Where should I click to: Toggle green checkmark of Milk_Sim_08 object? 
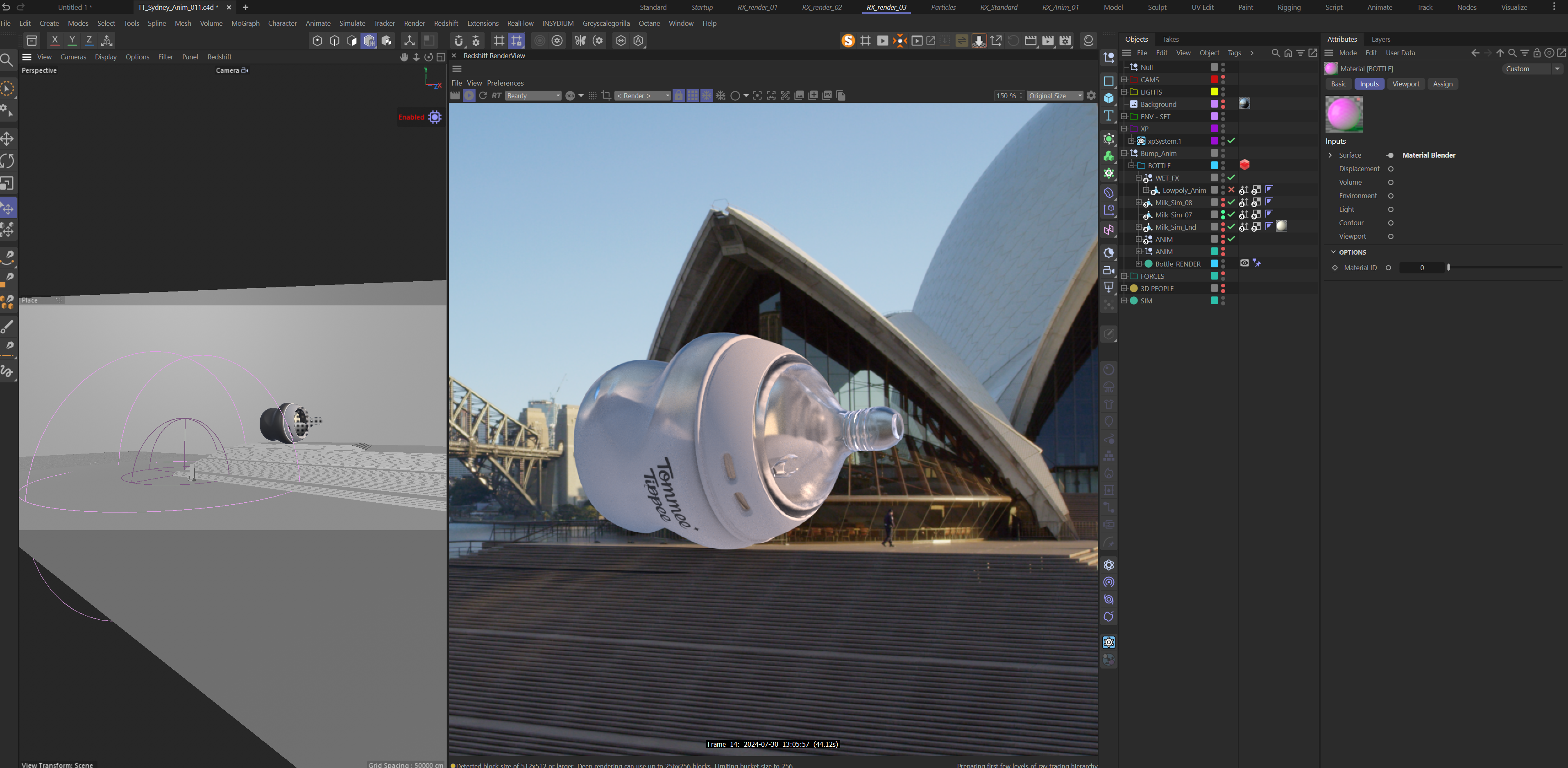1231,202
